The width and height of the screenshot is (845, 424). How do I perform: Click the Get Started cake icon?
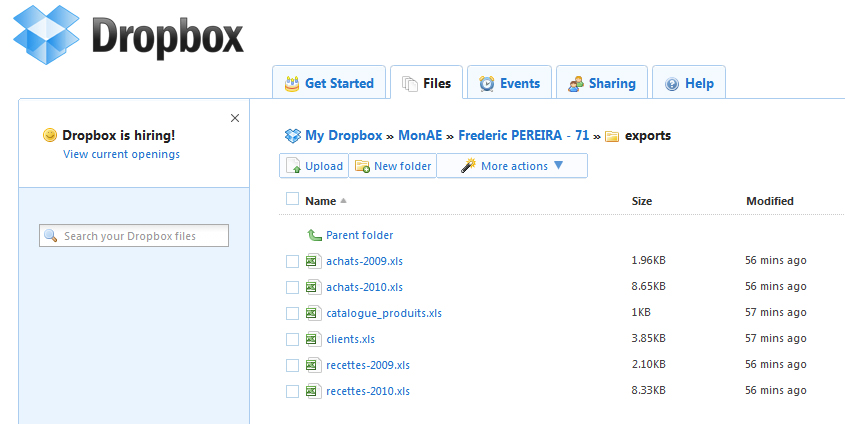click(x=292, y=84)
